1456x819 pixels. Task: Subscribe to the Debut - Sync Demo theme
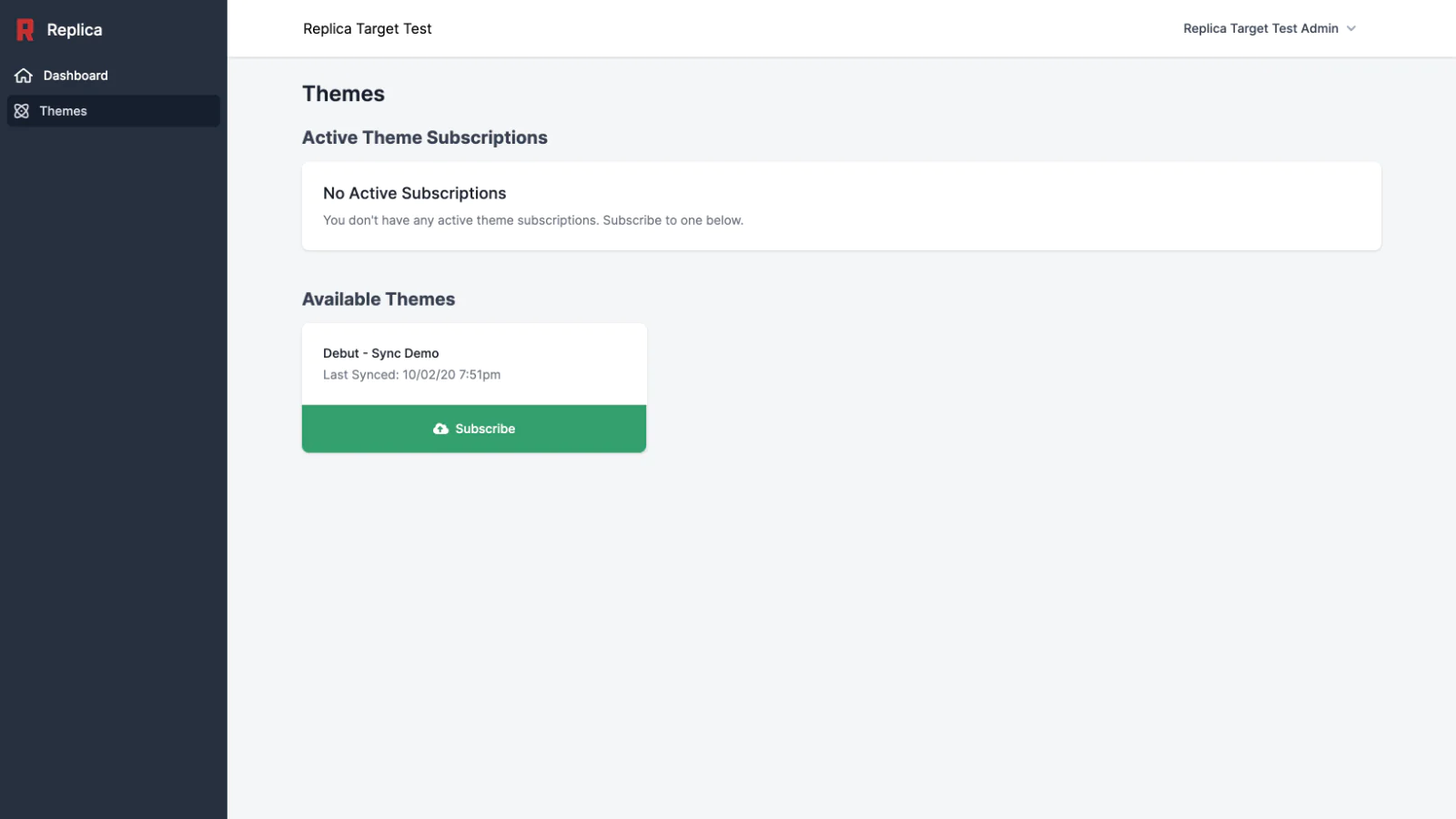click(474, 429)
